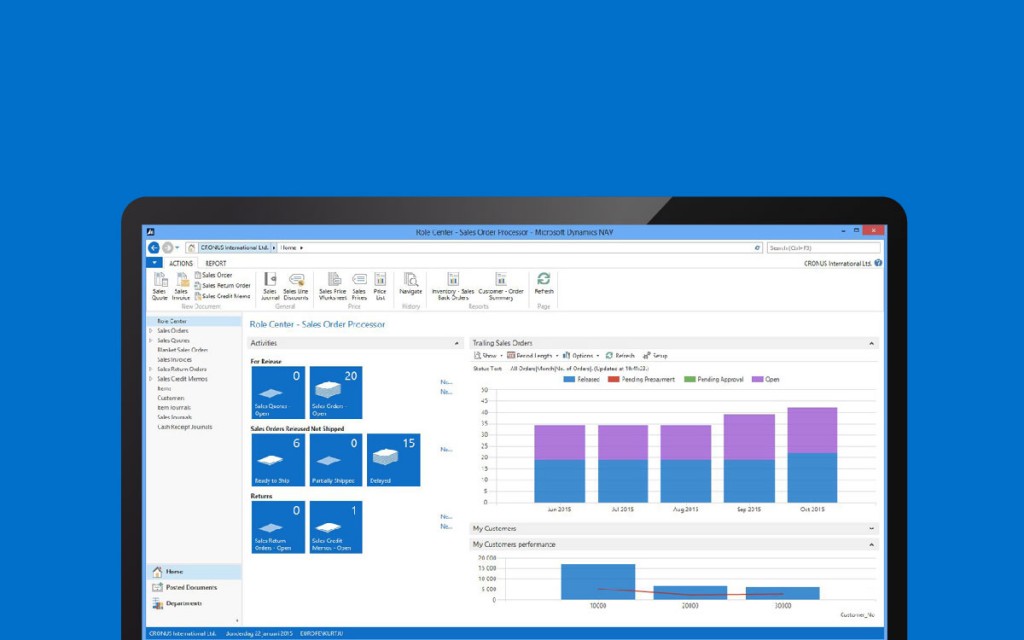Select Customers in the navigation list
The image size is (1024, 640).
coord(170,398)
